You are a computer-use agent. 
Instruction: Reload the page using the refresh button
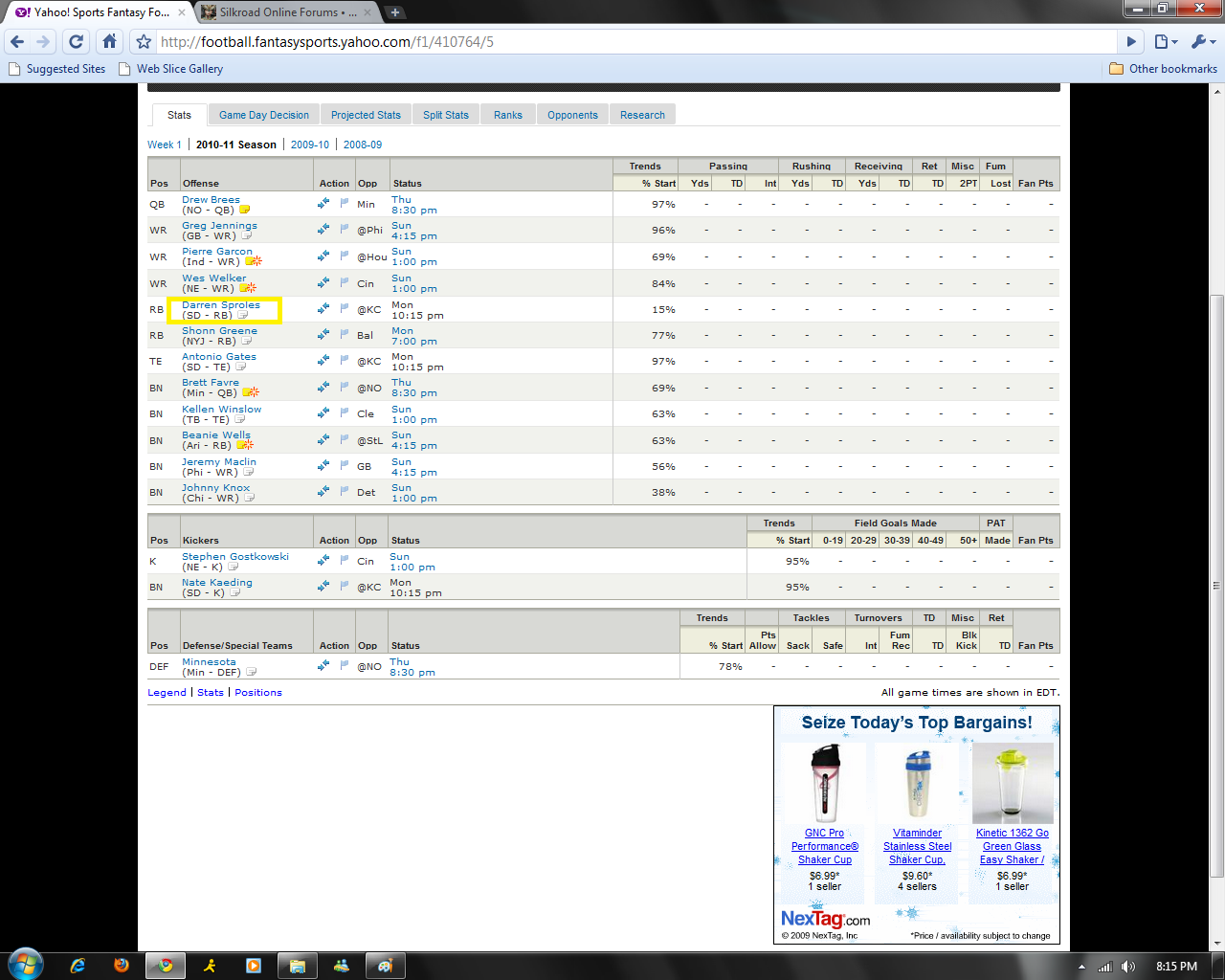77,42
